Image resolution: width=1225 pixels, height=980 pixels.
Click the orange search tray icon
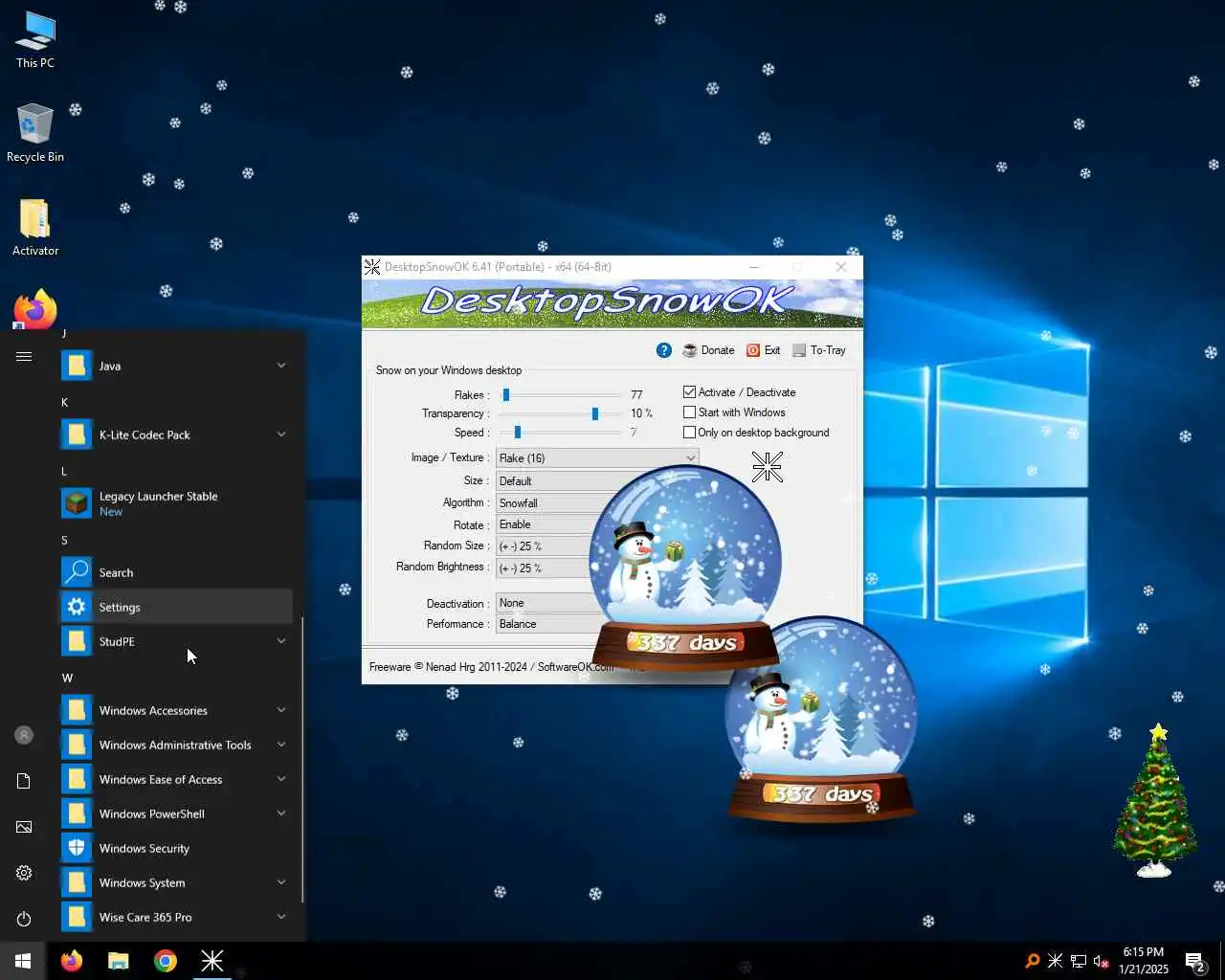1033,961
